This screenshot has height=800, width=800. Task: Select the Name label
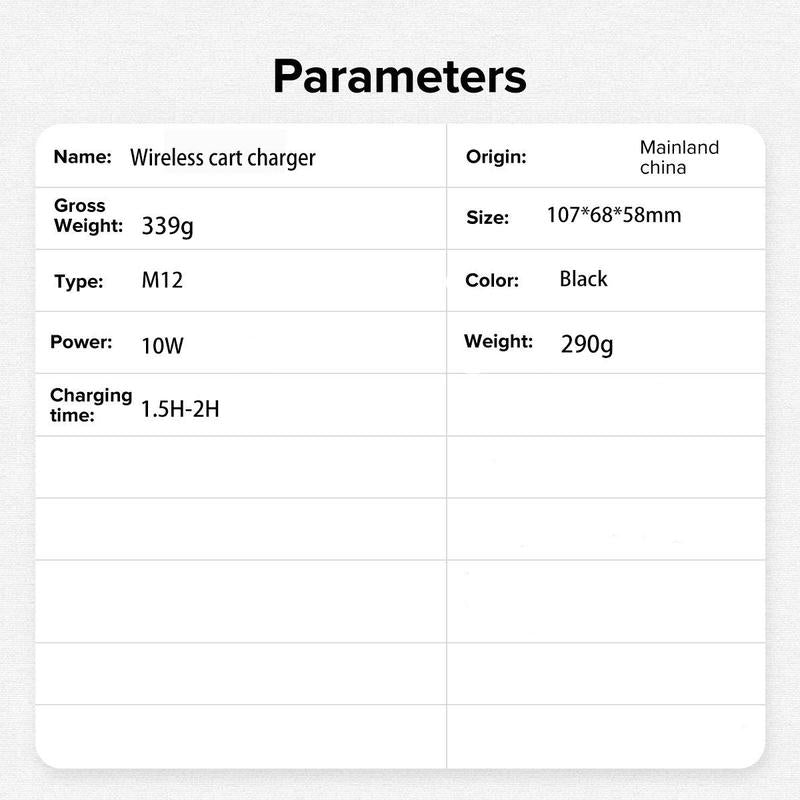pyautogui.click(x=83, y=157)
